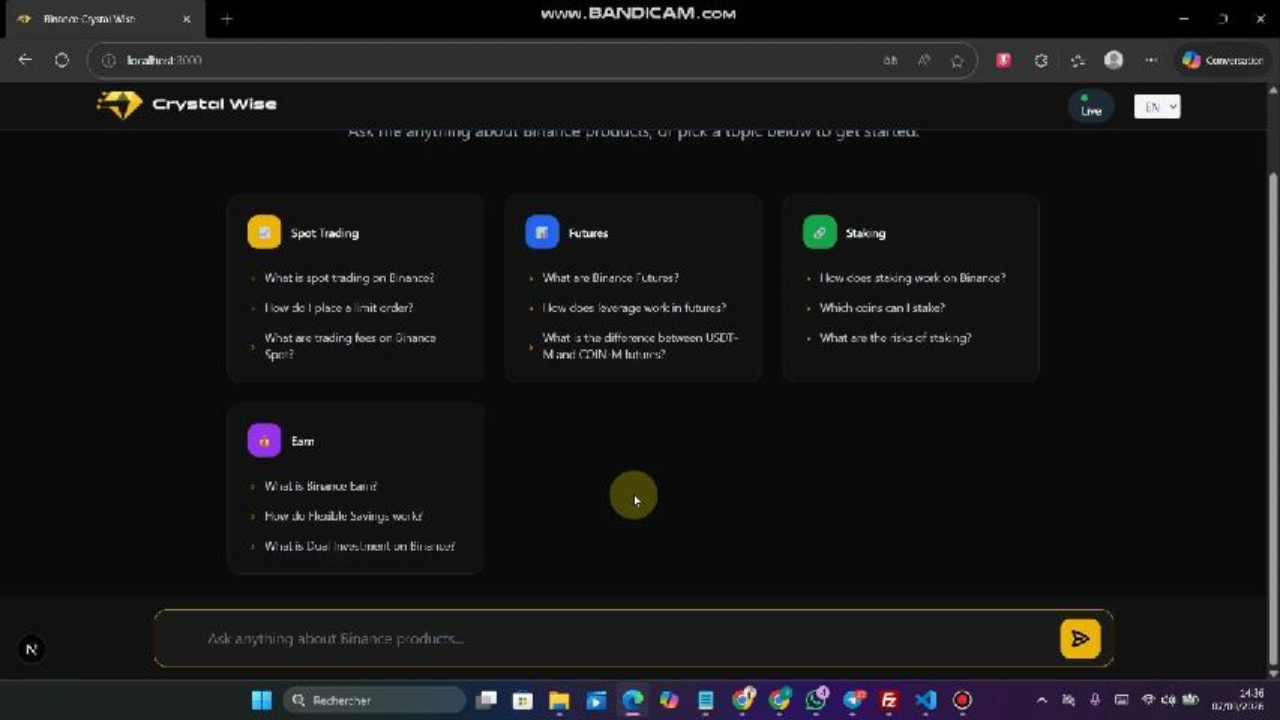Open Task View on the taskbar
The width and height of the screenshot is (1280, 720).
486,700
